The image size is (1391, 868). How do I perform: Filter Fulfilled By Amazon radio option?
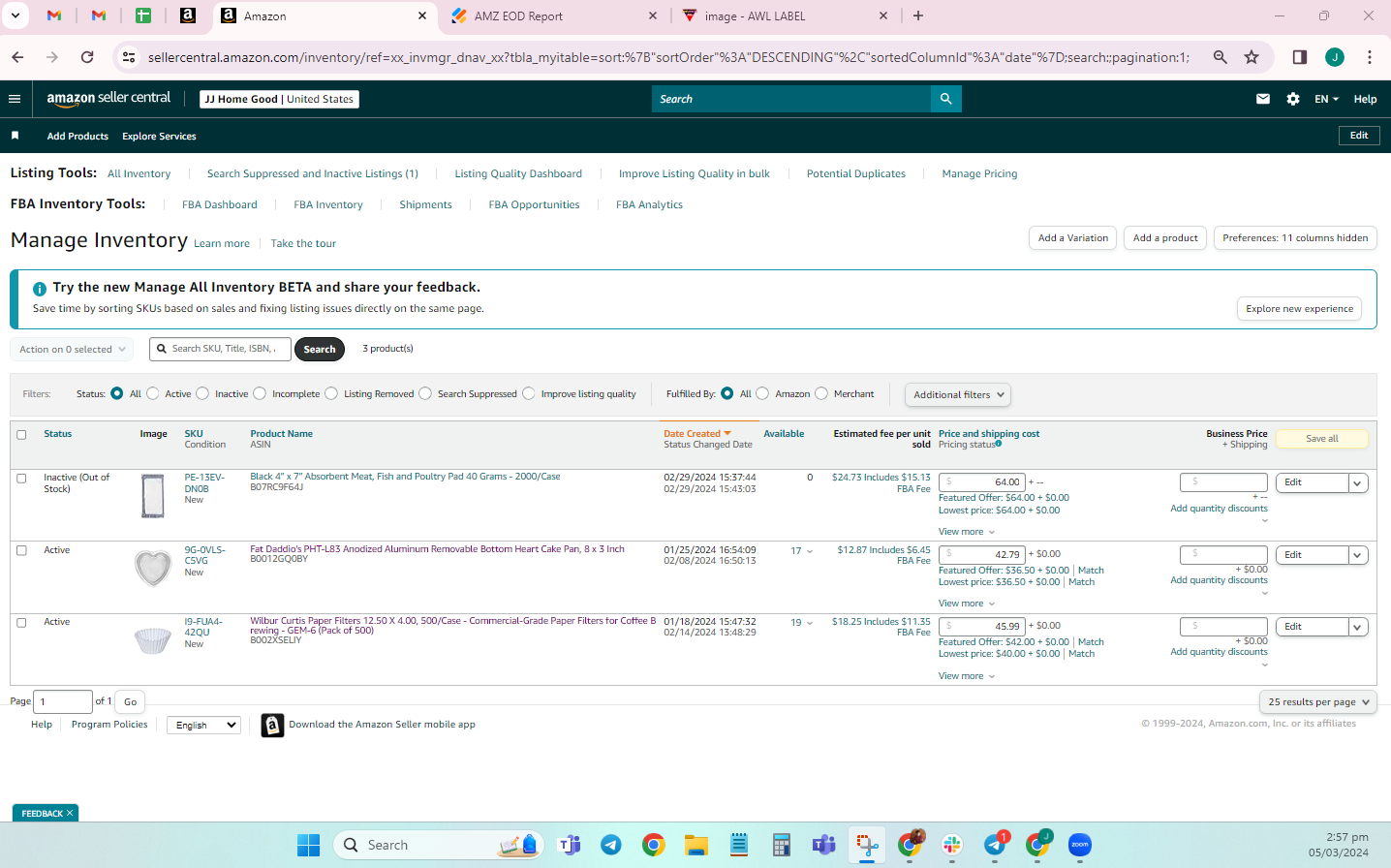[x=762, y=393]
